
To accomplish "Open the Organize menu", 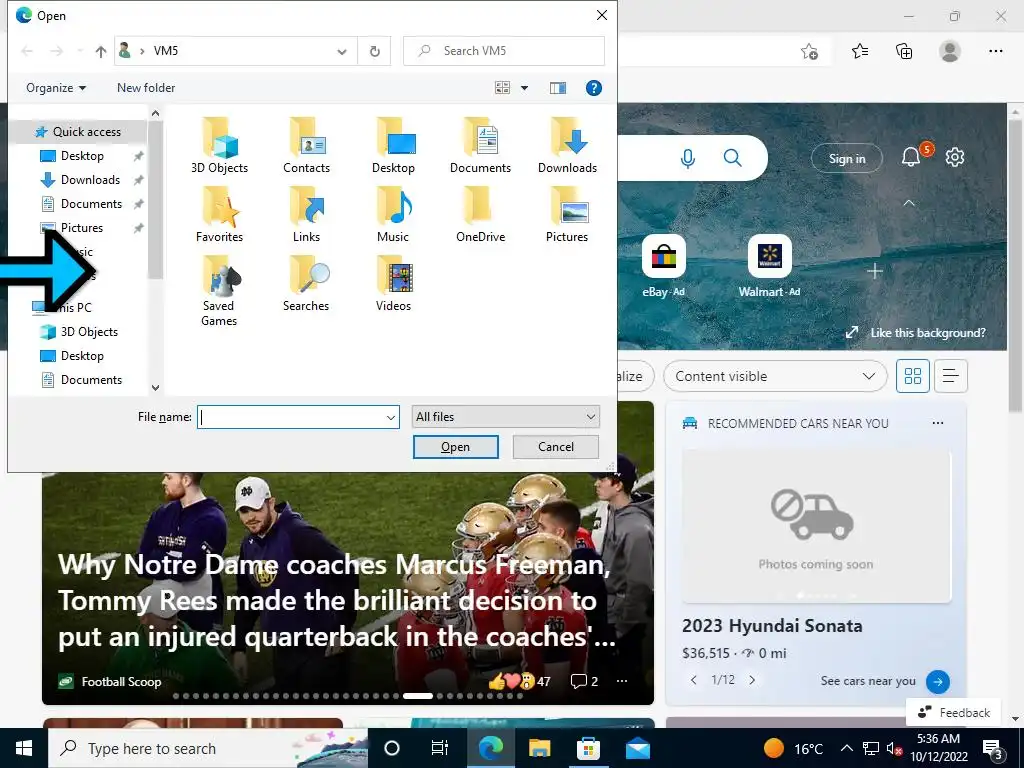I will [x=56, y=88].
